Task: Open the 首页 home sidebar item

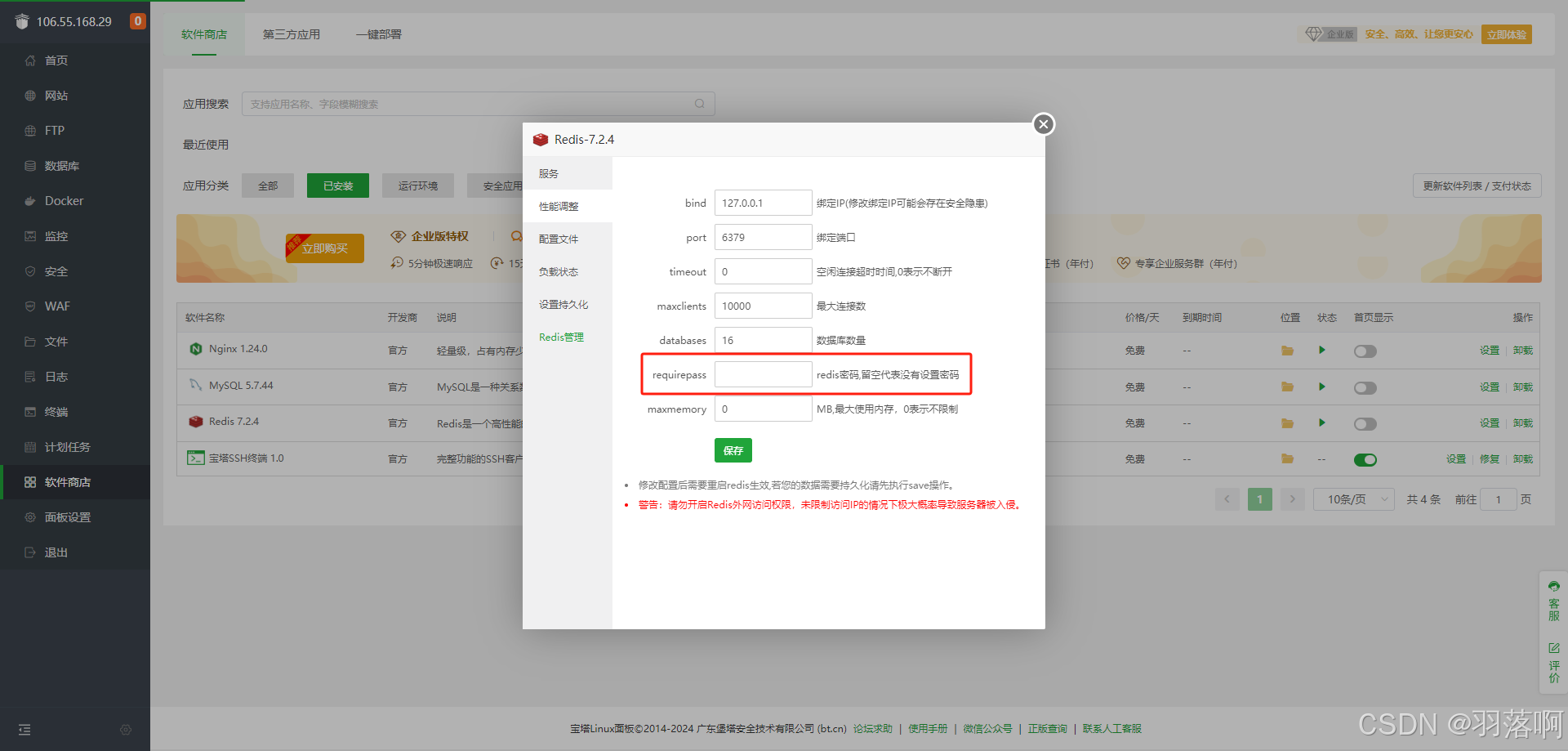Action: click(74, 60)
